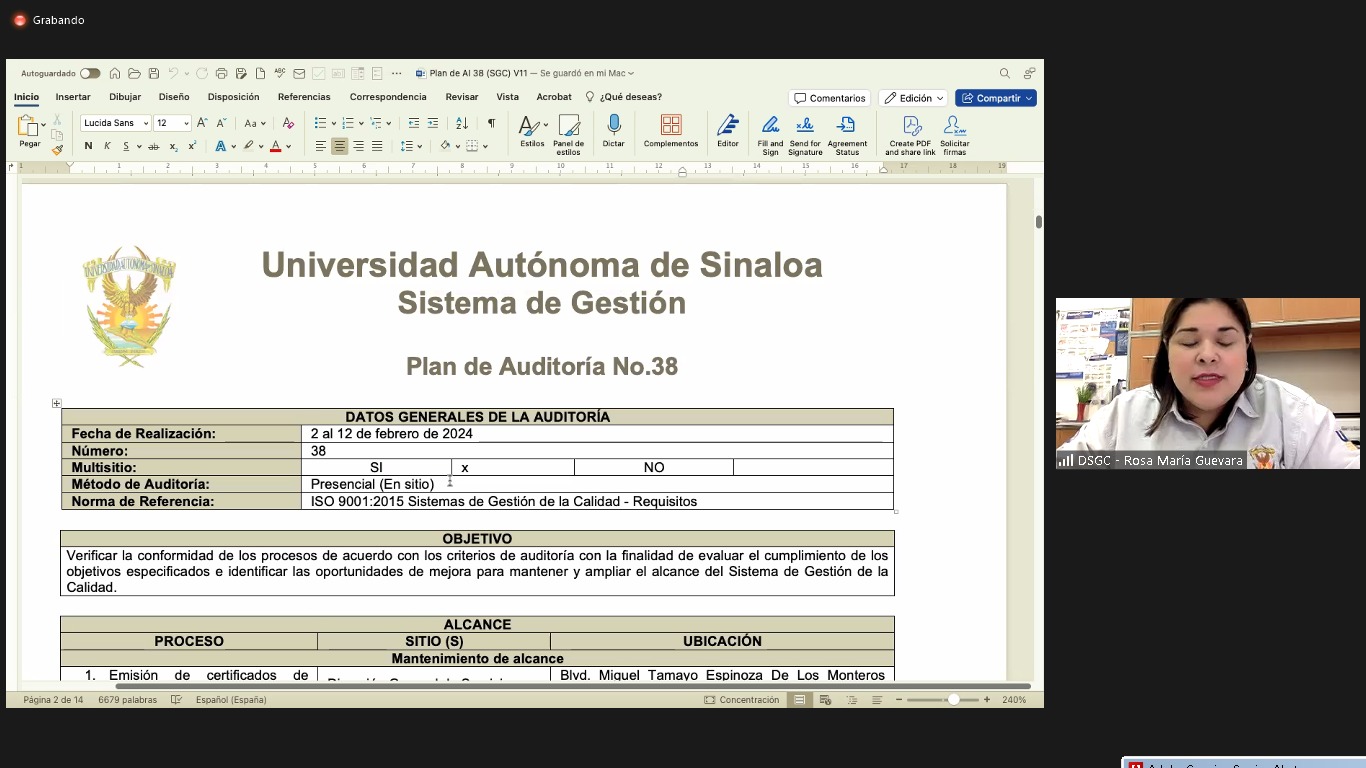Show paragraph marks with pilcrow icon
1366x768 pixels.
(491, 123)
